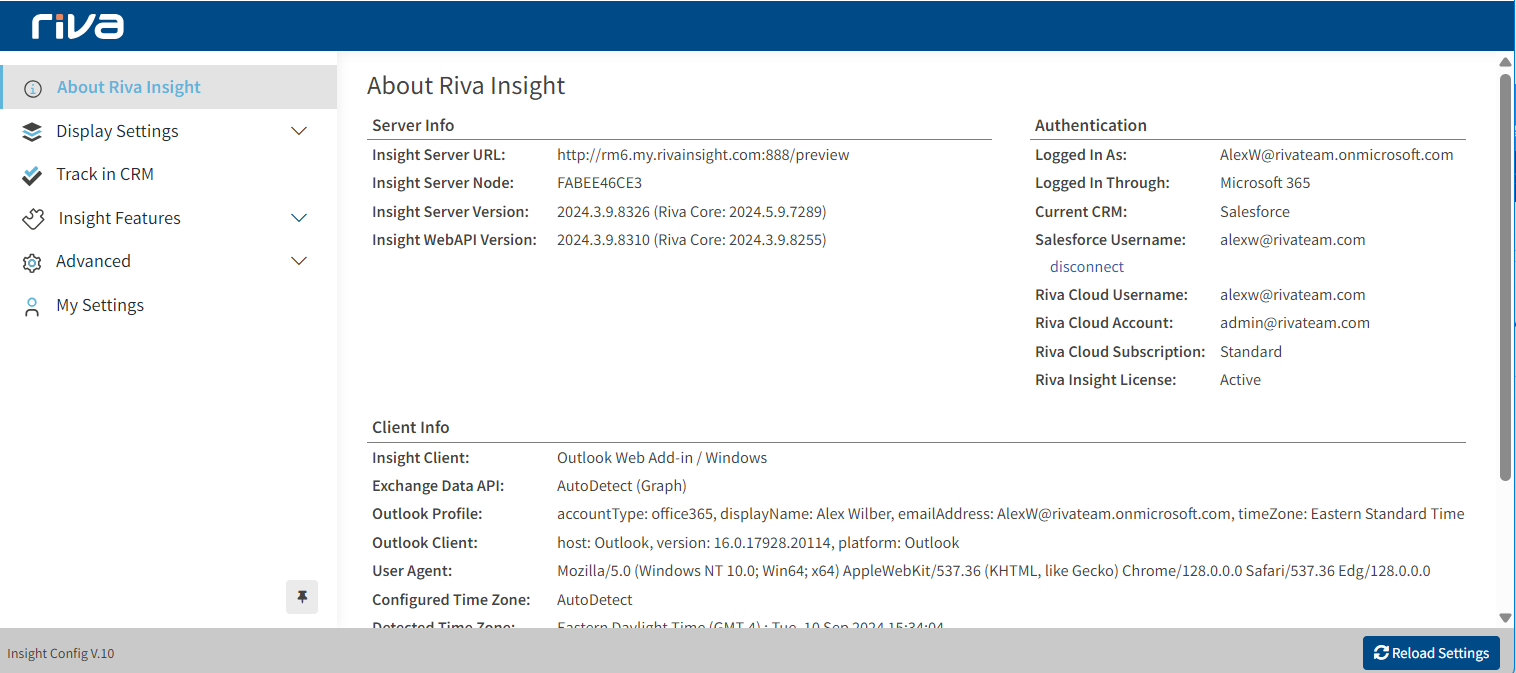
Task: Click the disconnect link for Salesforce
Action: coord(1086,267)
